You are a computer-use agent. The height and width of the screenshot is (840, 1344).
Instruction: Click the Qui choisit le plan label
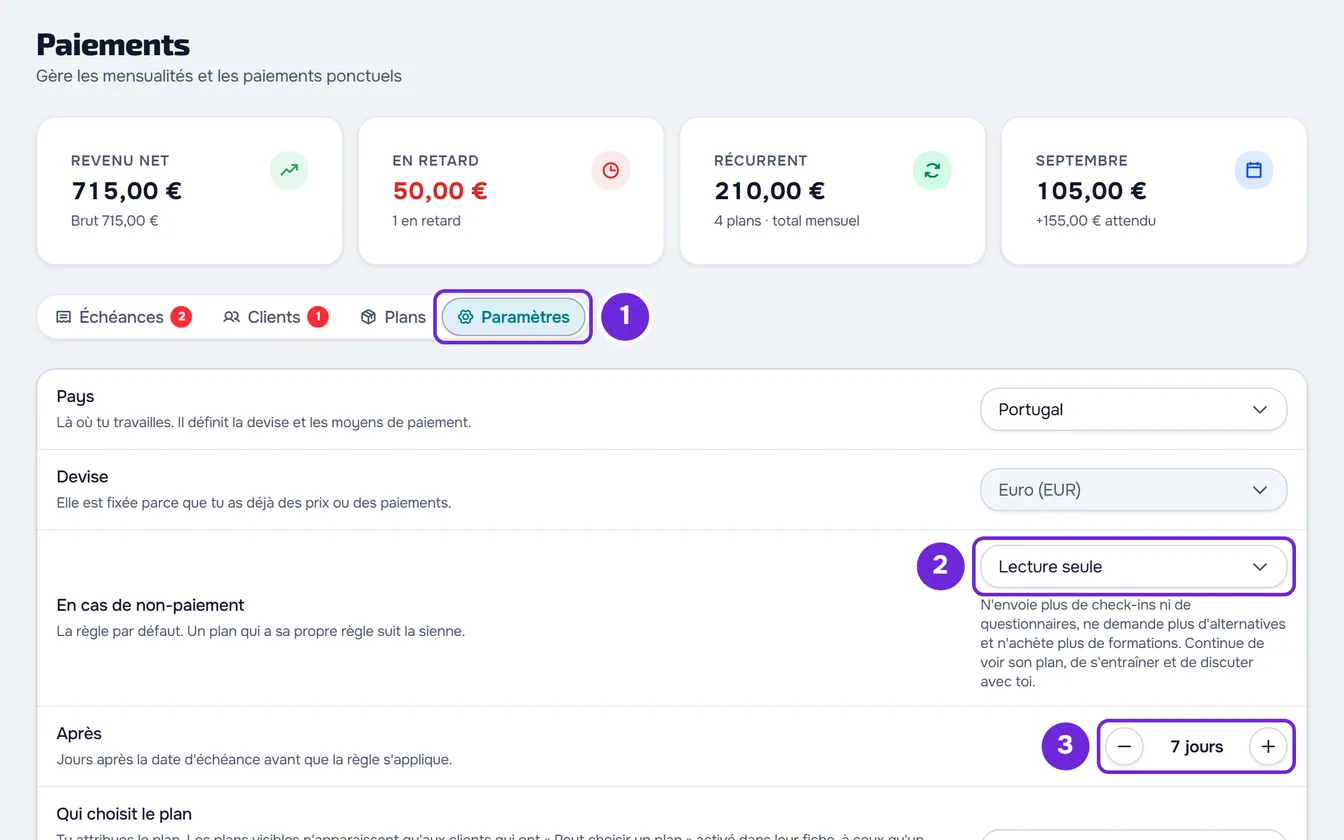(x=124, y=814)
